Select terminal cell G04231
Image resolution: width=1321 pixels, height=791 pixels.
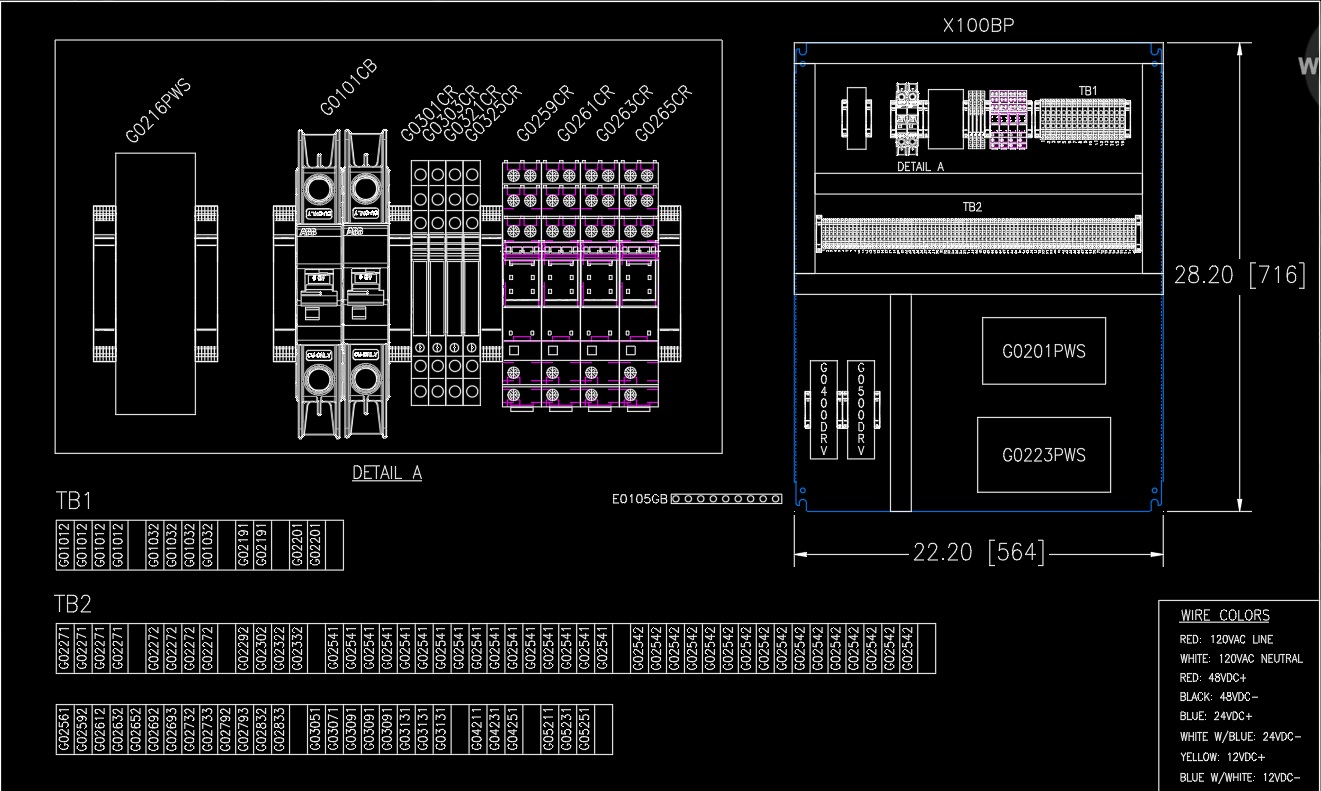pos(495,729)
